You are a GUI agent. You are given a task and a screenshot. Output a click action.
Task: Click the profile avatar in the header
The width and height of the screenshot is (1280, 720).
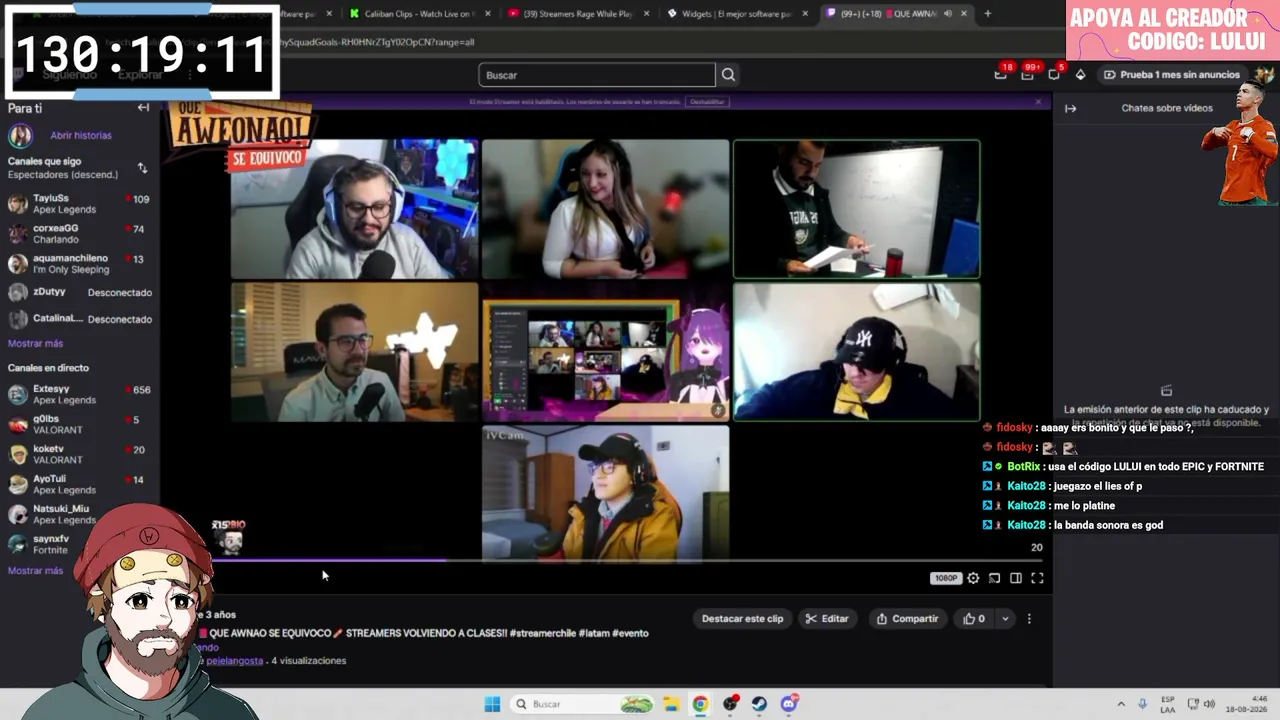coord(1264,75)
